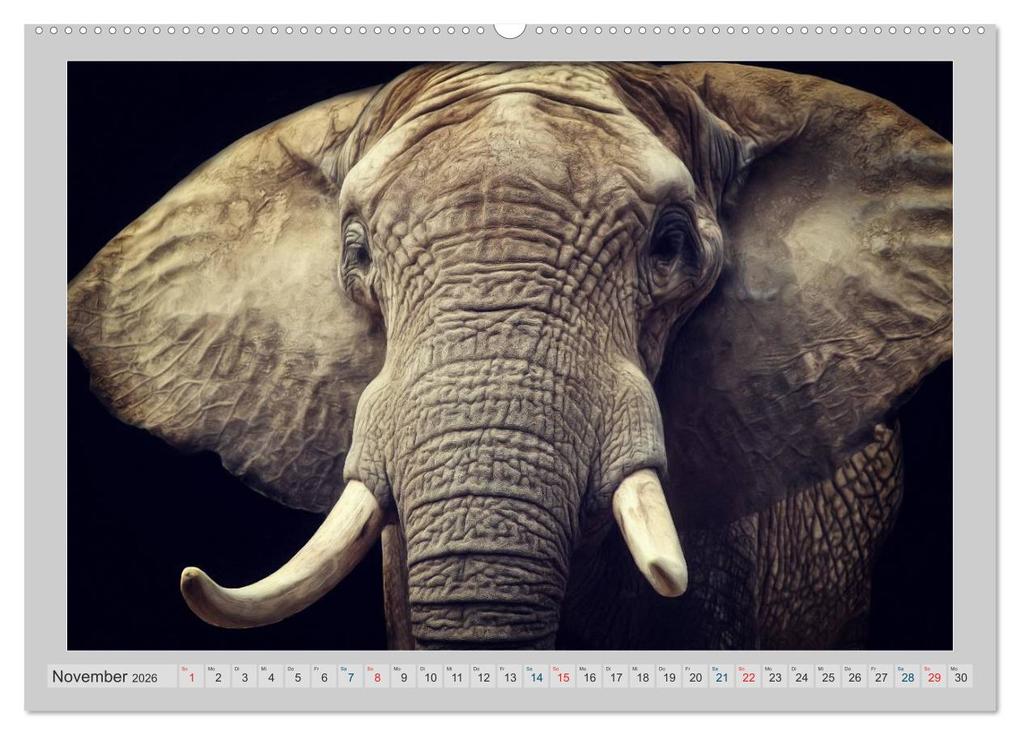Click the November 2026 month label
The width and height of the screenshot is (1020, 735).
click(x=105, y=677)
